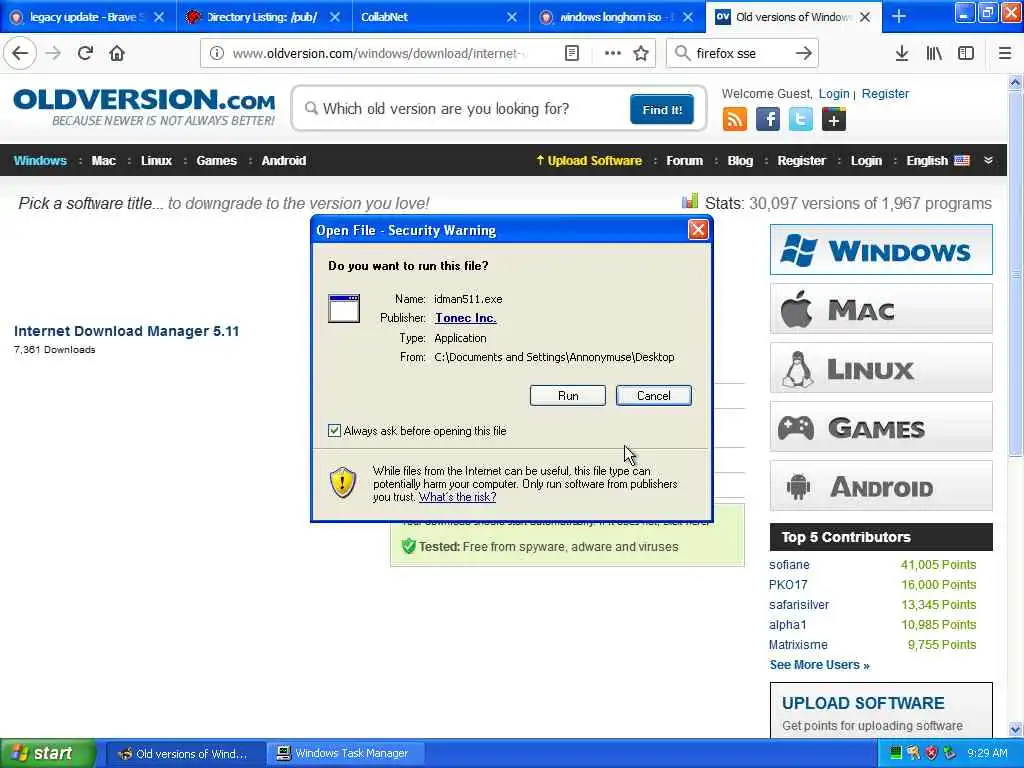Close the Security Warning dialog with X
The height and width of the screenshot is (768, 1024).
(x=698, y=230)
